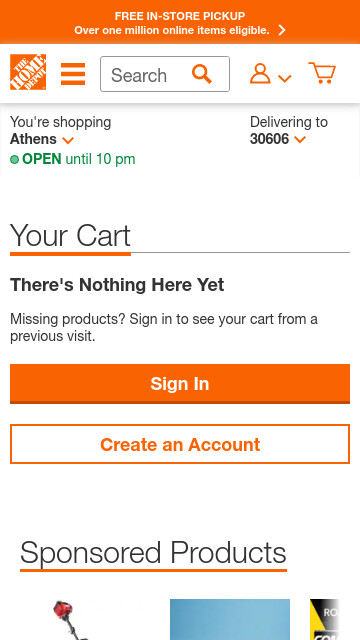Click the orange search magnifier icon
The image size is (360, 640).
tap(202, 74)
